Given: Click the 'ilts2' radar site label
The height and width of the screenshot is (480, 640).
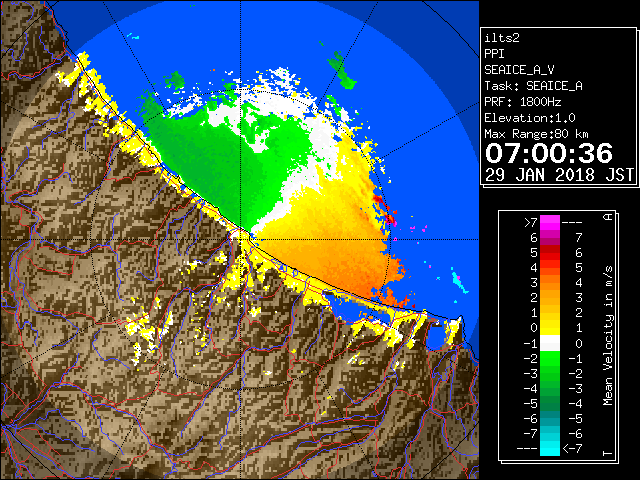Looking at the screenshot, I should (502, 38).
